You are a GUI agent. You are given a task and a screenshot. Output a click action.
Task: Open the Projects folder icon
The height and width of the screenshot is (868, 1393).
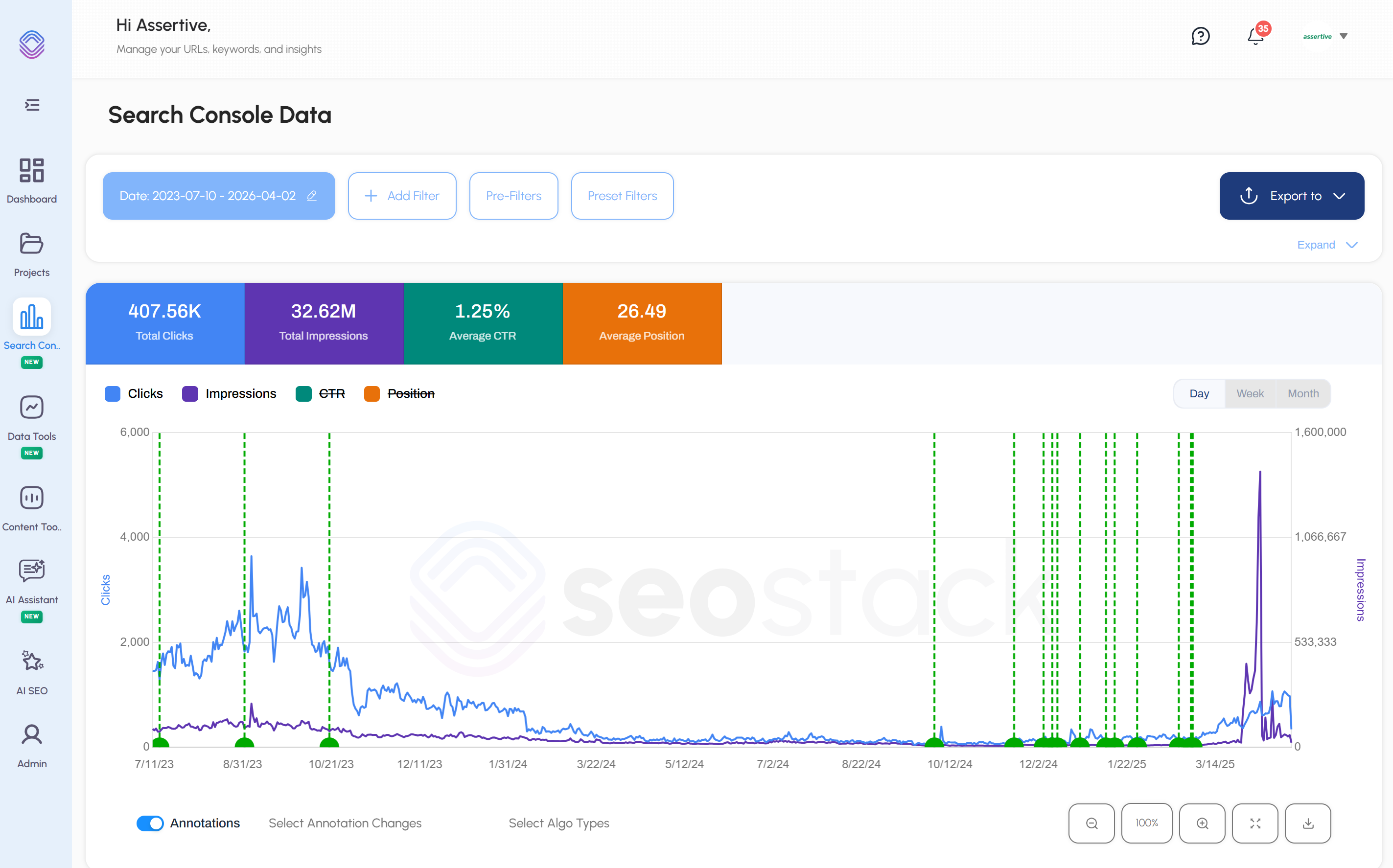(32, 243)
